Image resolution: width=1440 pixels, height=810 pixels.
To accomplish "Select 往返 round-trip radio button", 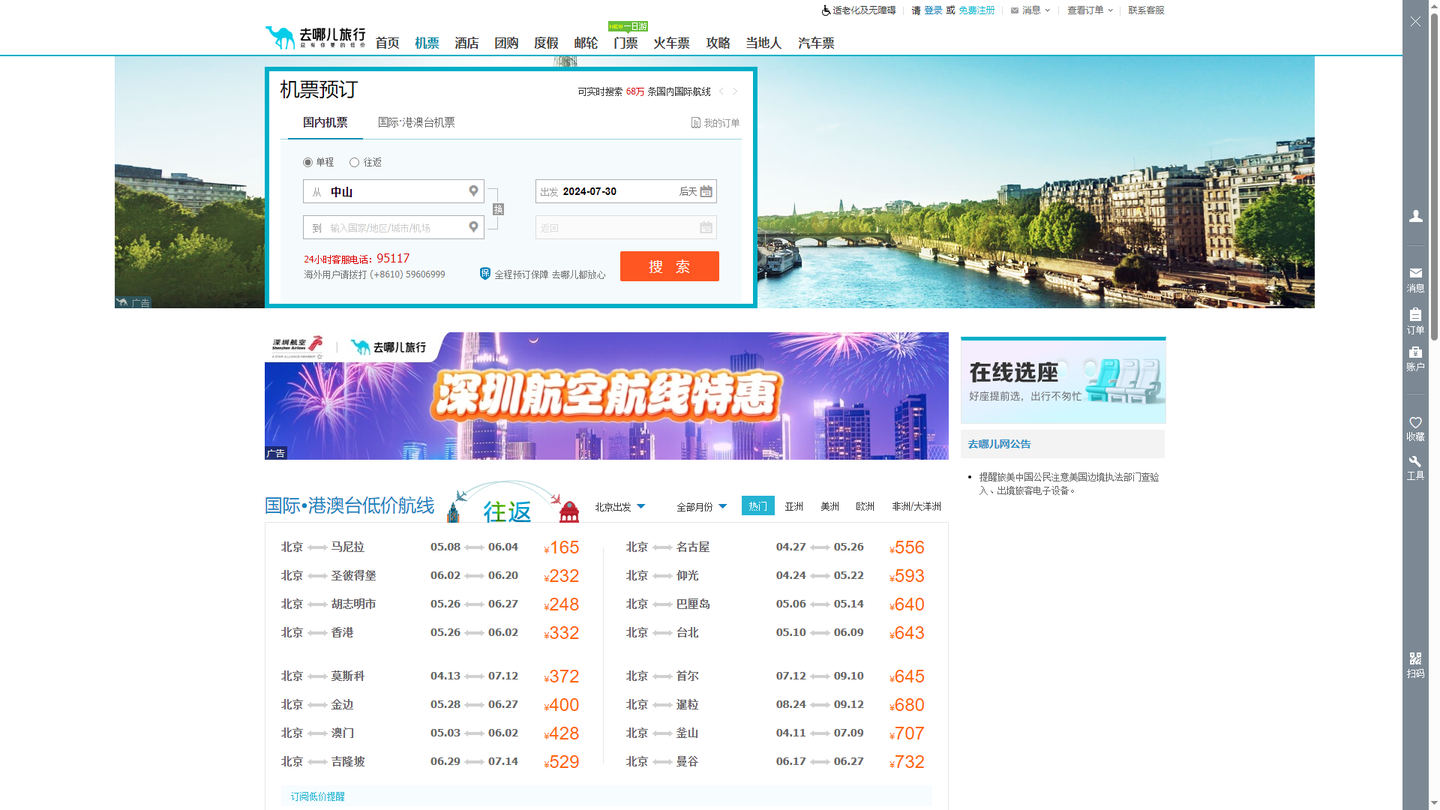I will (x=354, y=162).
